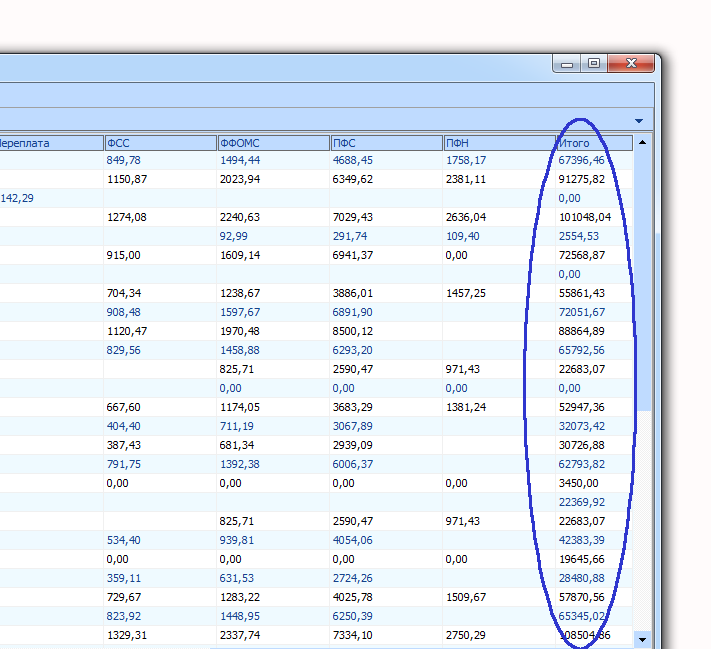711x649 pixels.
Task: Select ФФОМС cell with value 1448,95
Action: [273, 616]
